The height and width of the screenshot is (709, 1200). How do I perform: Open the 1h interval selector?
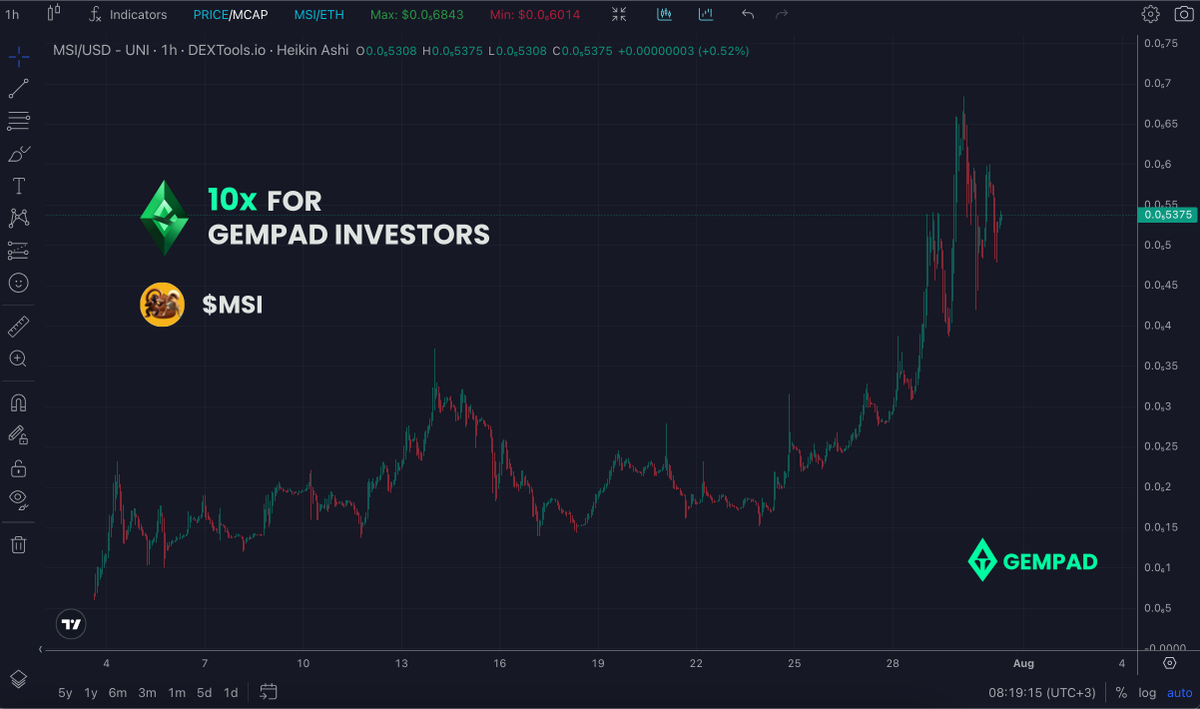point(12,14)
